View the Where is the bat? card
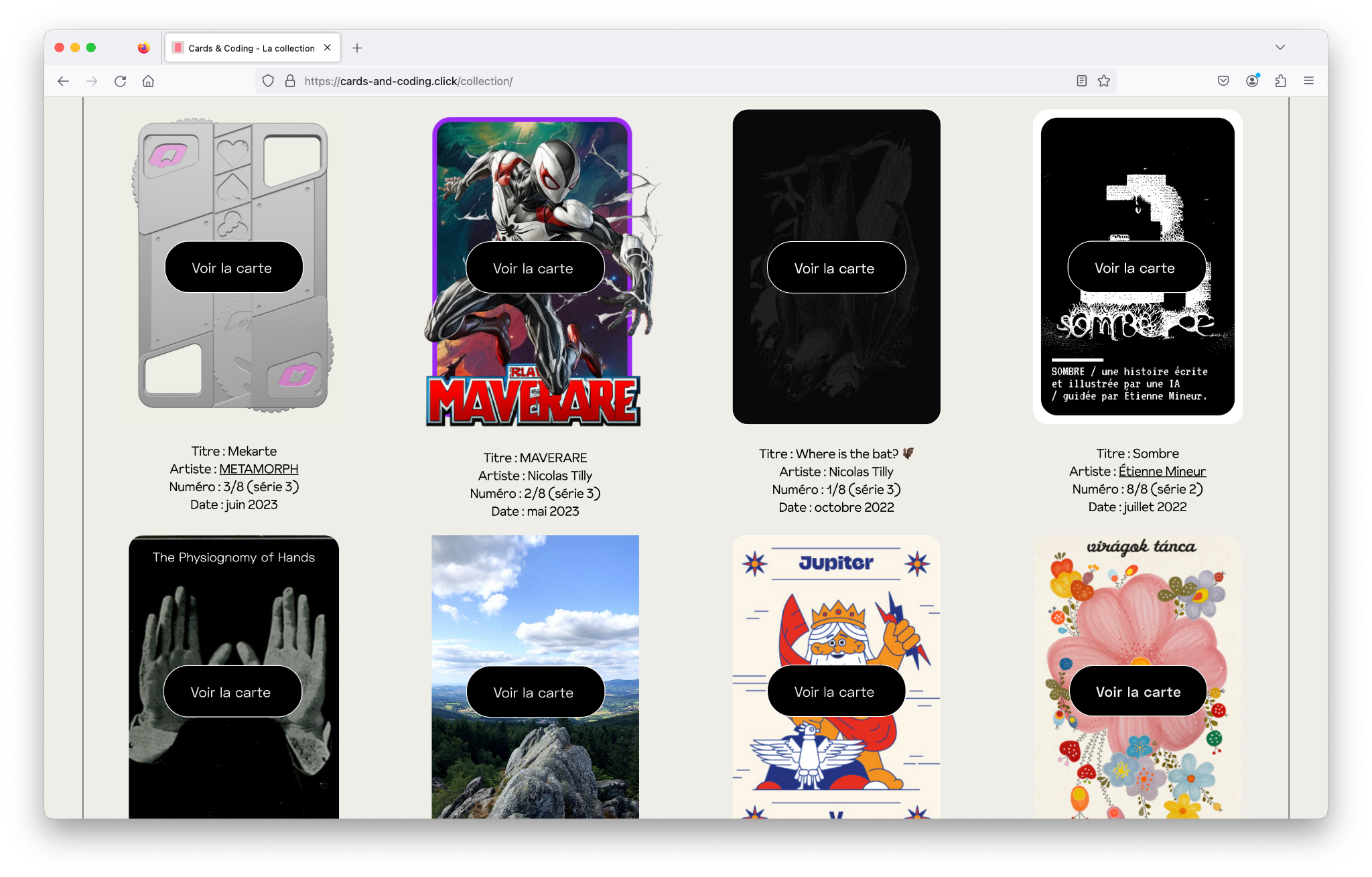 (835, 269)
